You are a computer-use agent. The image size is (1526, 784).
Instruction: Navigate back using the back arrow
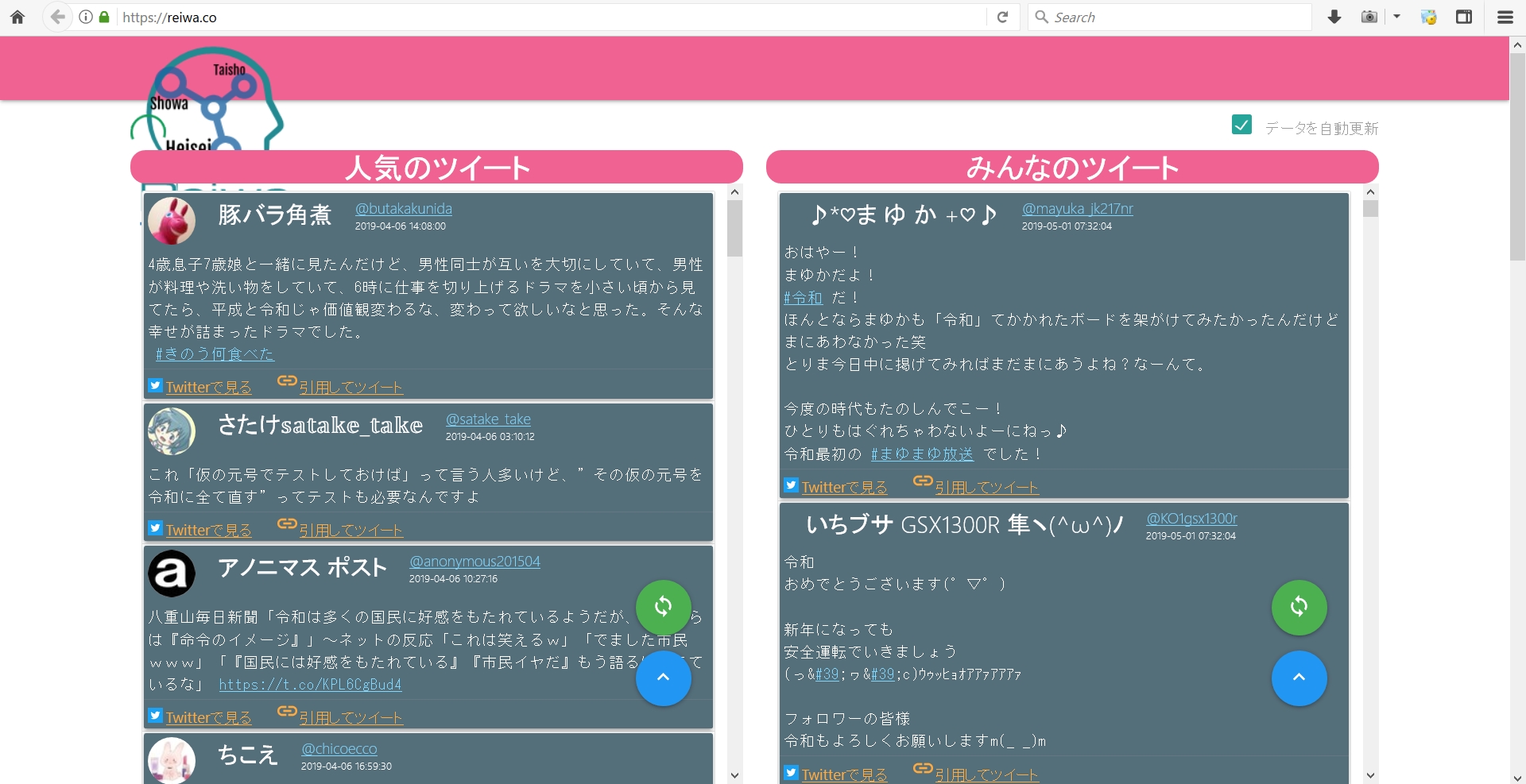[56, 17]
